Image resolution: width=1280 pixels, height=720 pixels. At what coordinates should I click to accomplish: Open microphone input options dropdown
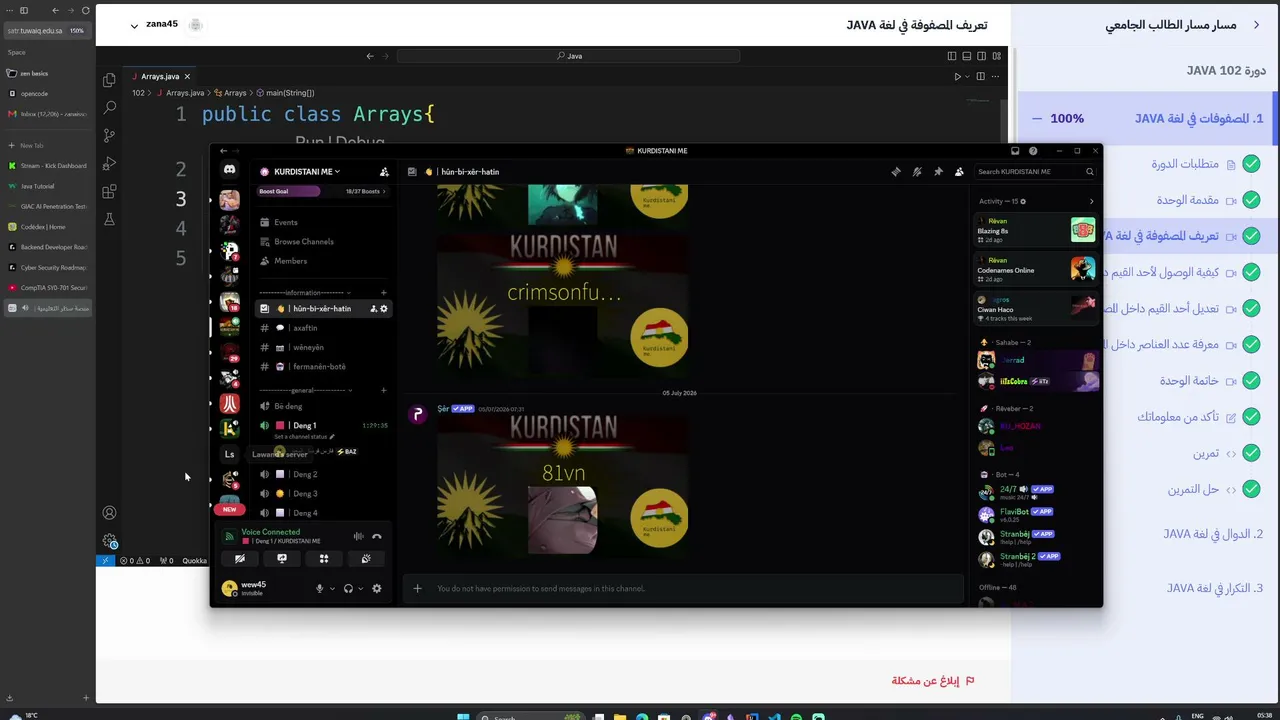tap(332, 588)
